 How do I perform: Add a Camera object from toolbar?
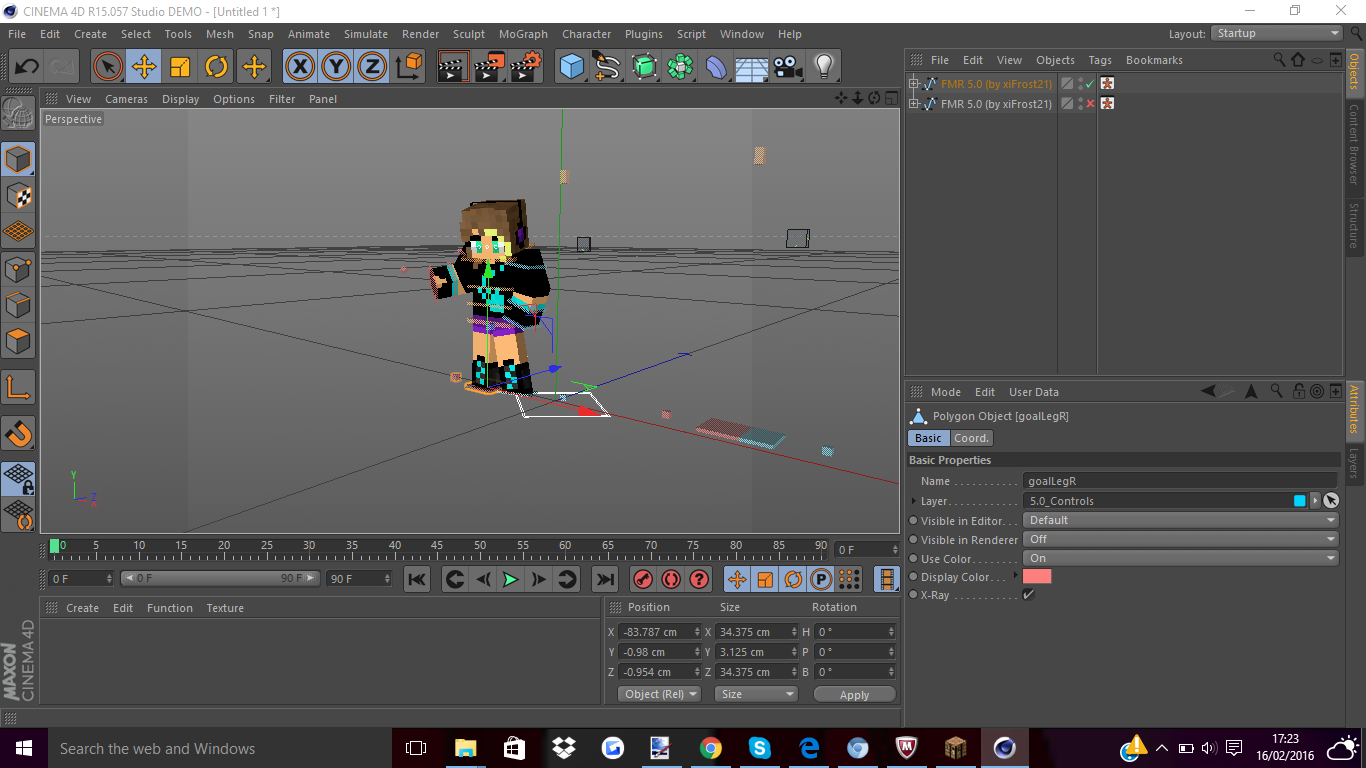point(788,67)
